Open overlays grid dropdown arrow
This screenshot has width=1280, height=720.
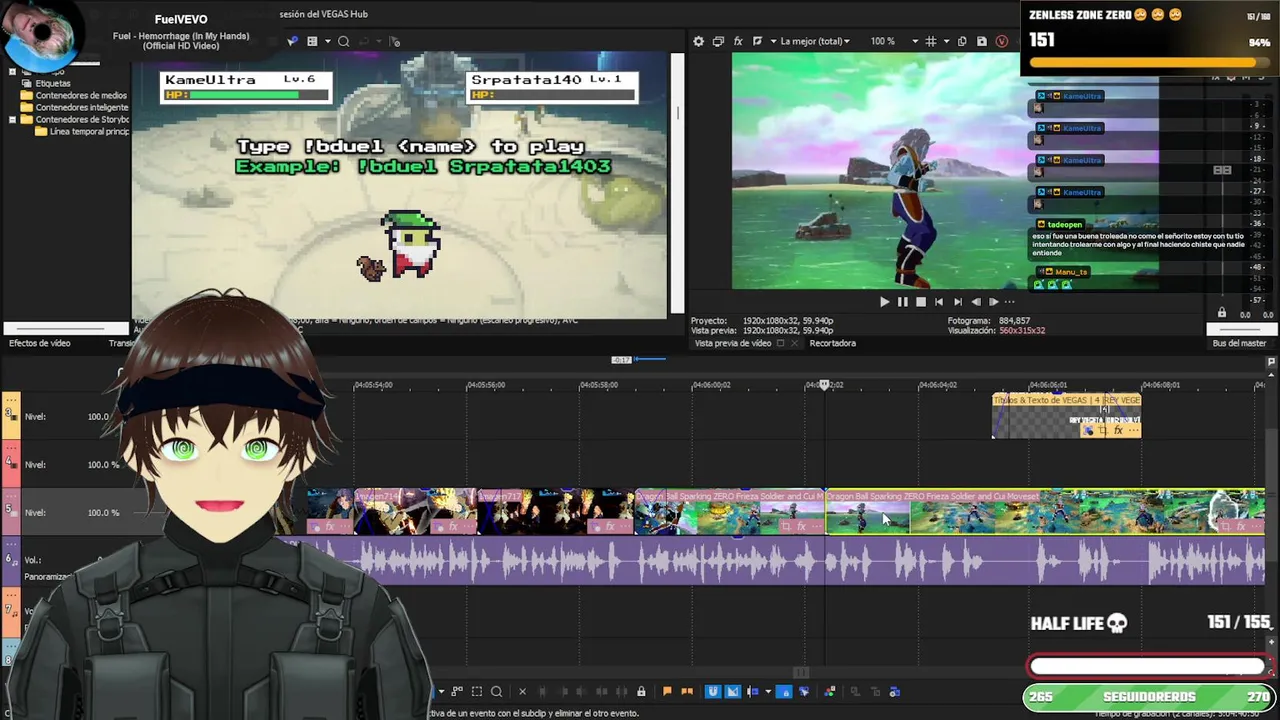coord(944,41)
